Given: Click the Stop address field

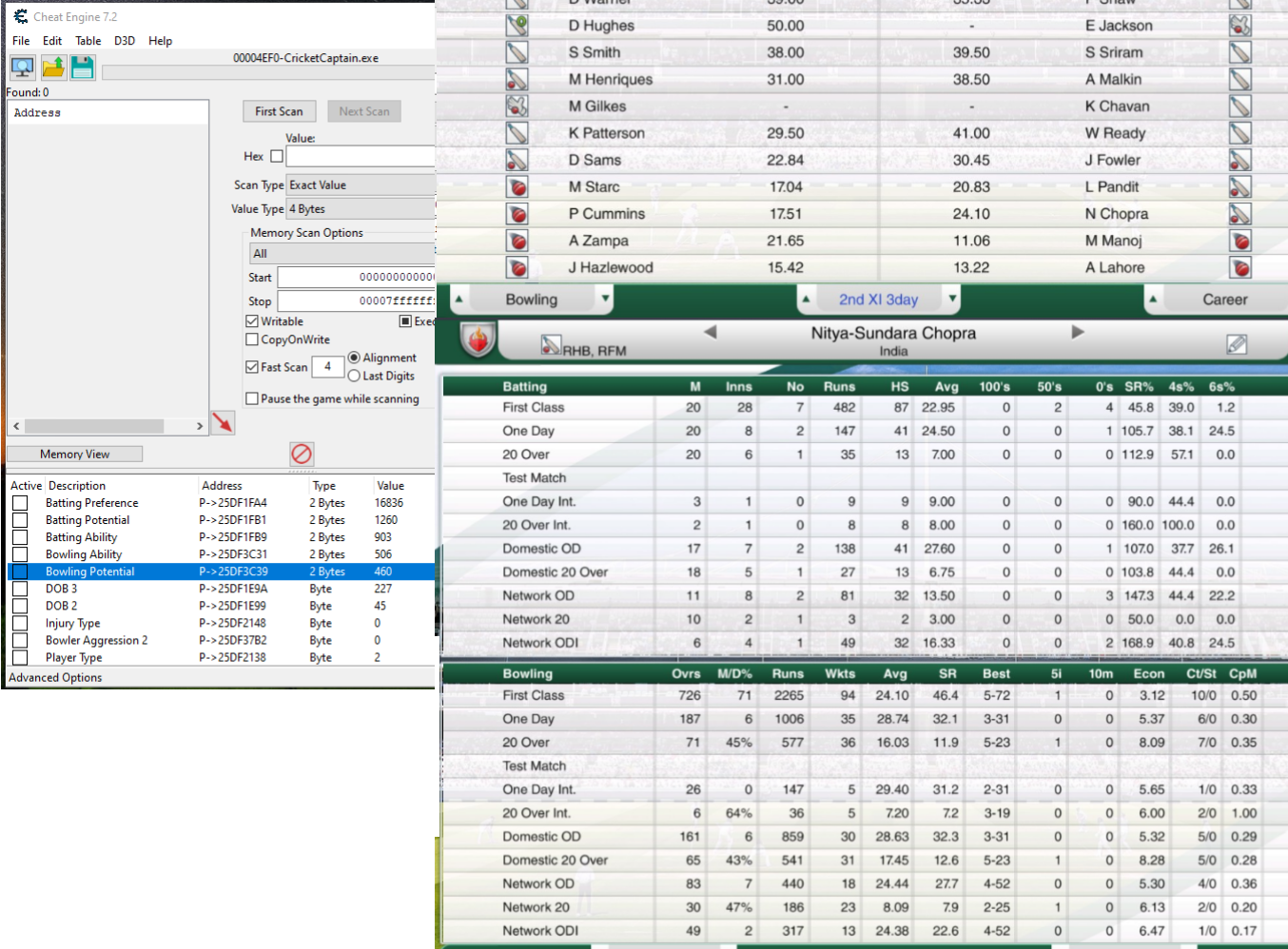Looking at the screenshot, I should (x=357, y=301).
